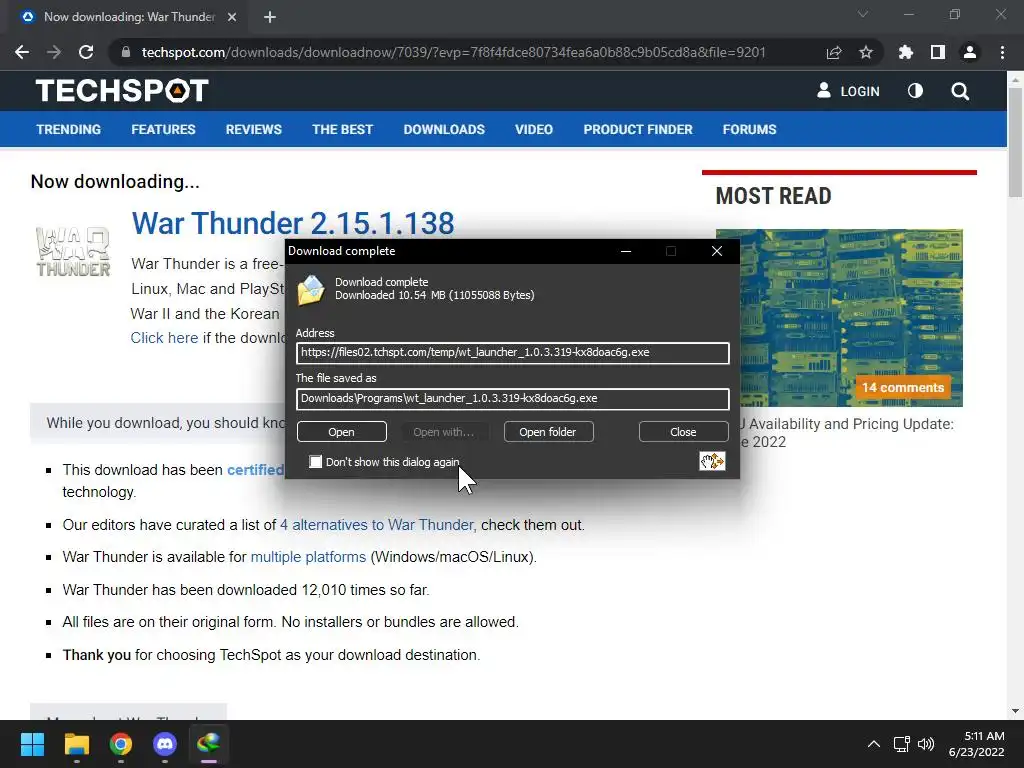Open File Explorer from taskbar
This screenshot has width=1024, height=768.
[x=77, y=744]
